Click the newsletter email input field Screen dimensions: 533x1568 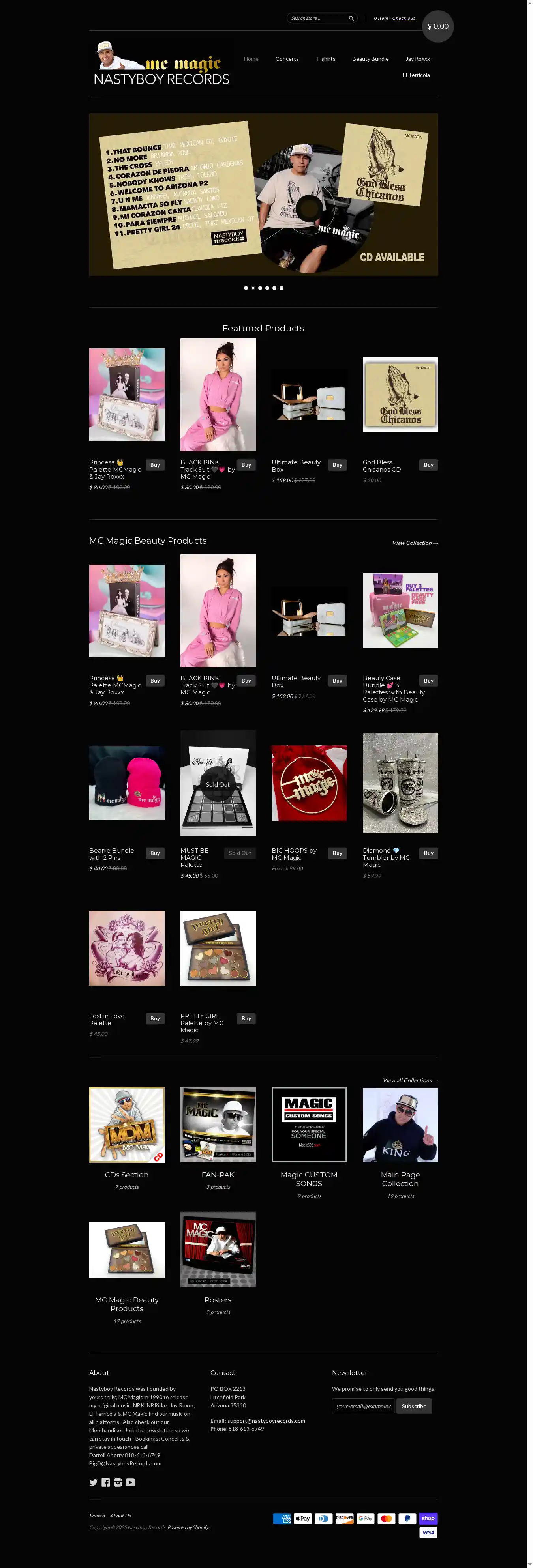[x=364, y=1406]
